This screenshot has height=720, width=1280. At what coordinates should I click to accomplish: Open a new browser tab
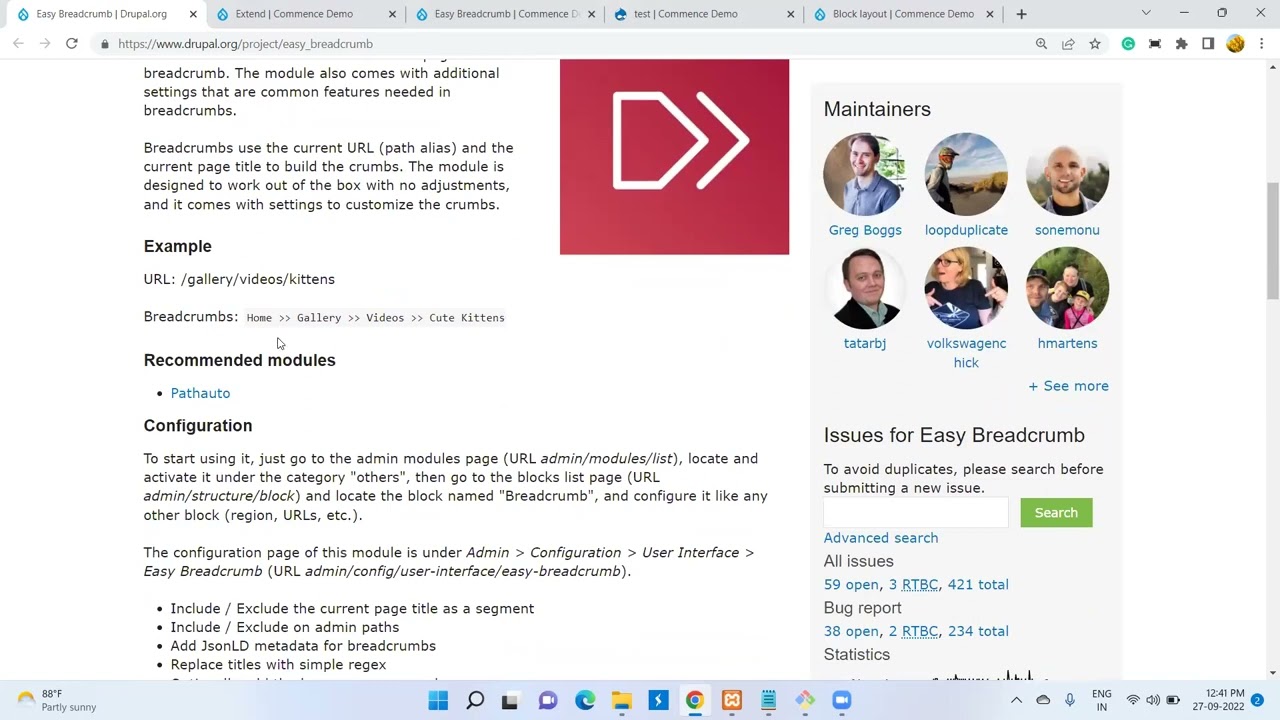click(x=1021, y=14)
